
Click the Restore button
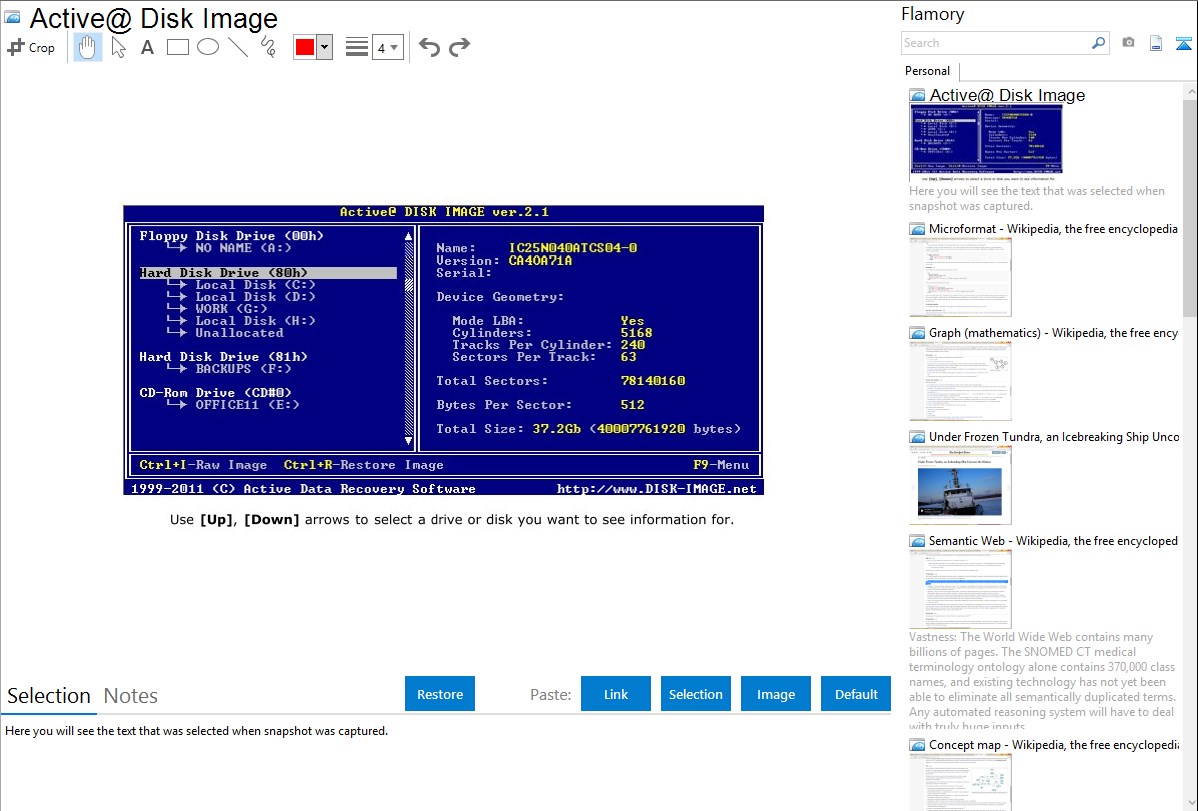(440, 694)
